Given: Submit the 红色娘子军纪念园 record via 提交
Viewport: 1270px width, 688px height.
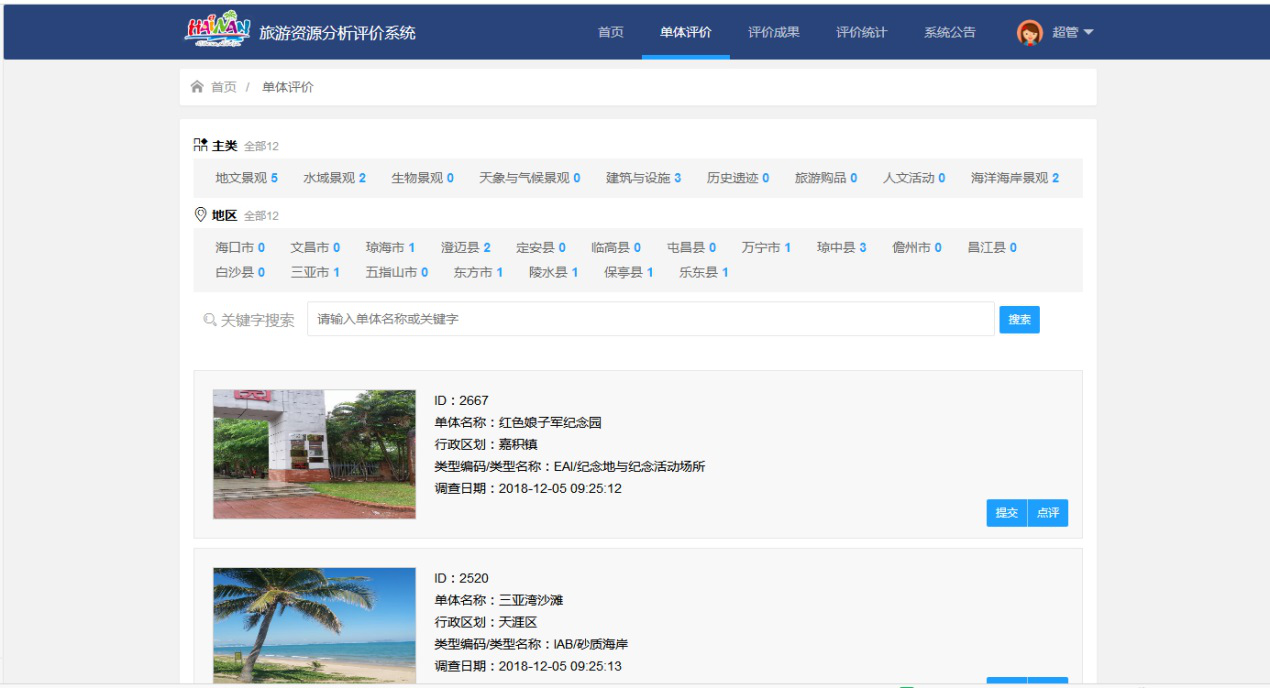Looking at the screenshot, I should [1006, 512].
